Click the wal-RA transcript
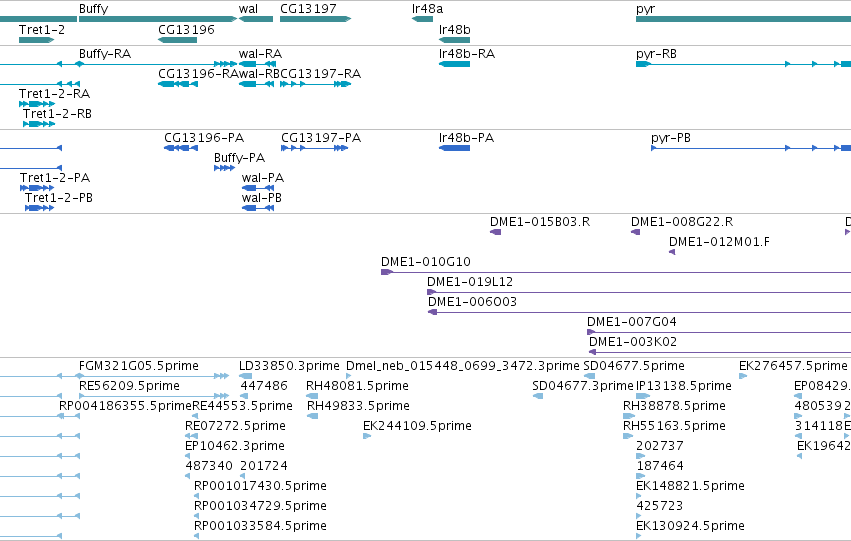Viewport: 851px width, 541px height. [257, 64]
